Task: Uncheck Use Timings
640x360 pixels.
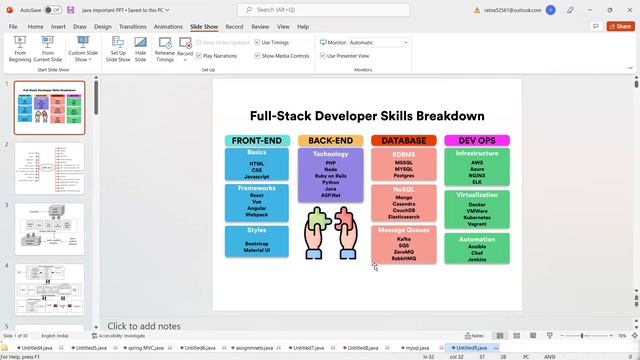Action: [257, 42]
